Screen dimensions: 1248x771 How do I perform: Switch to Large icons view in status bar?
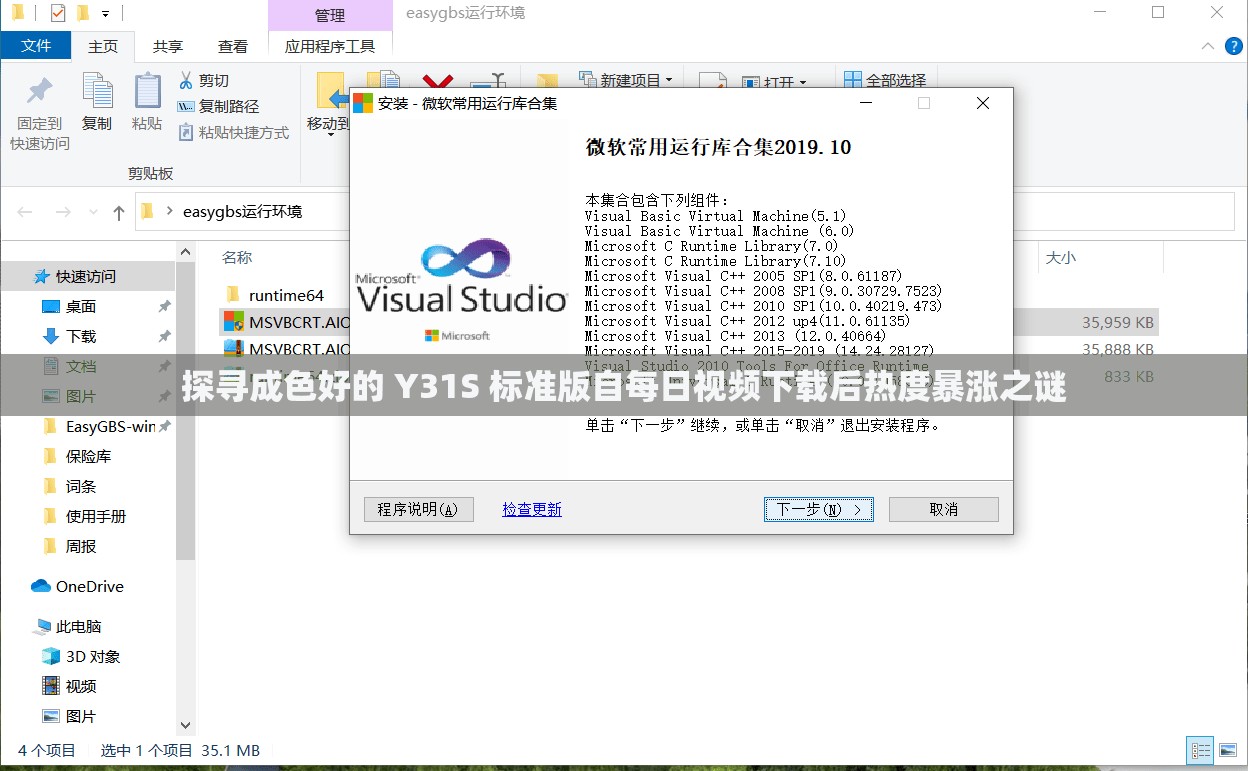pos(1229,750)
